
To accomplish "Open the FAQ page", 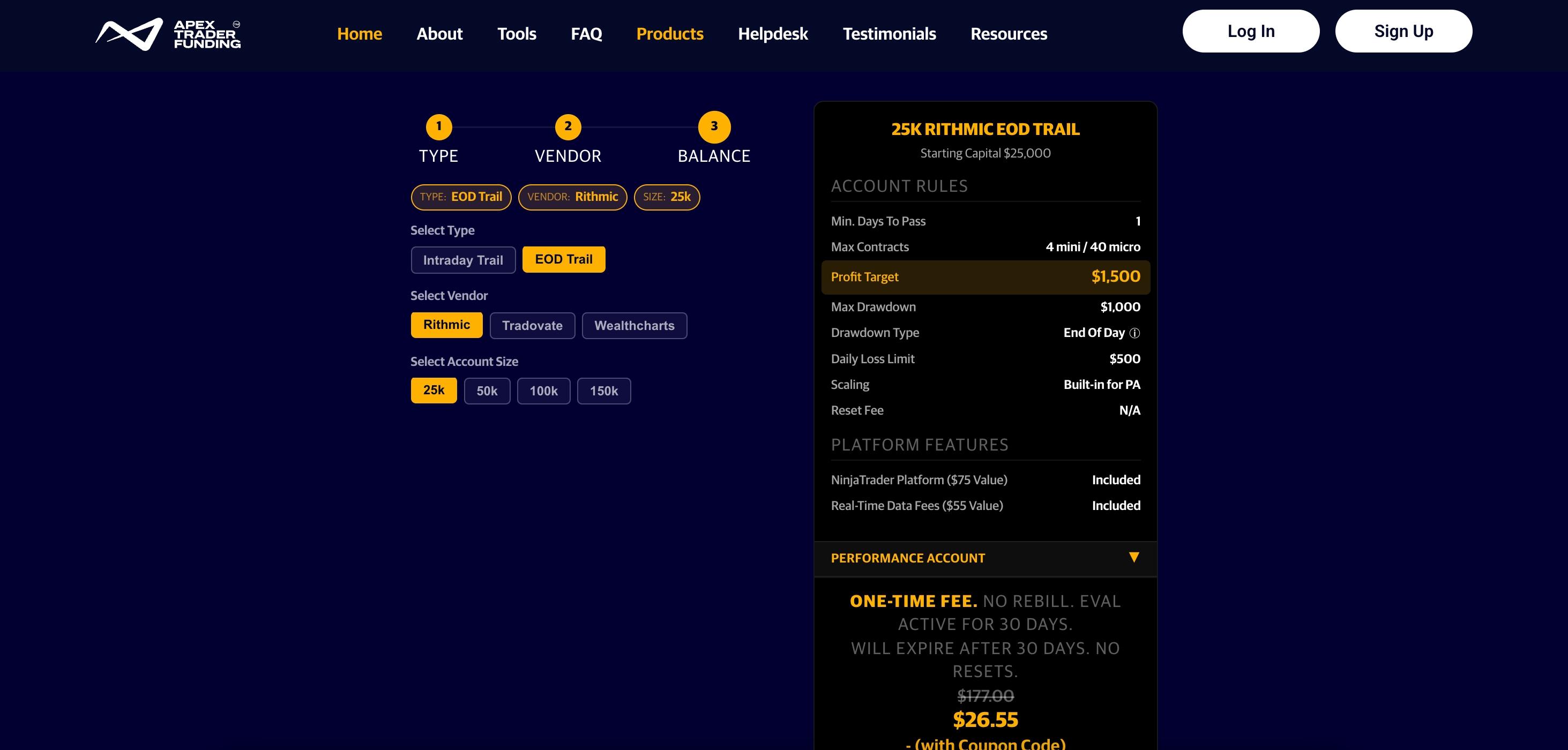I will click(x=586, y=33).
